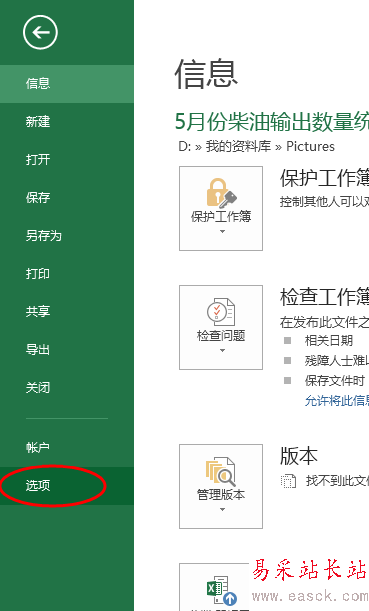This screenshot has height=611, width=369.
Task: Click the 管理版本 magnifier icon
Action: (x=221, y=471)
